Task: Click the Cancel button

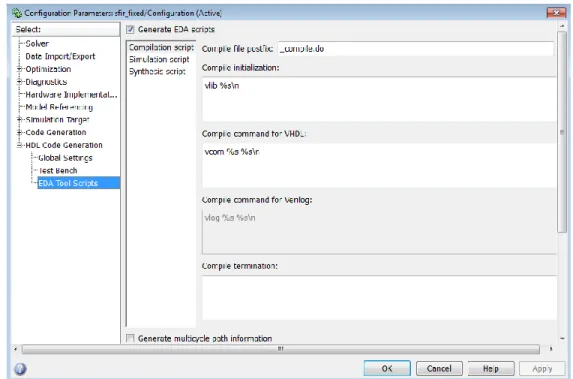Action: [x=439, y=368]
